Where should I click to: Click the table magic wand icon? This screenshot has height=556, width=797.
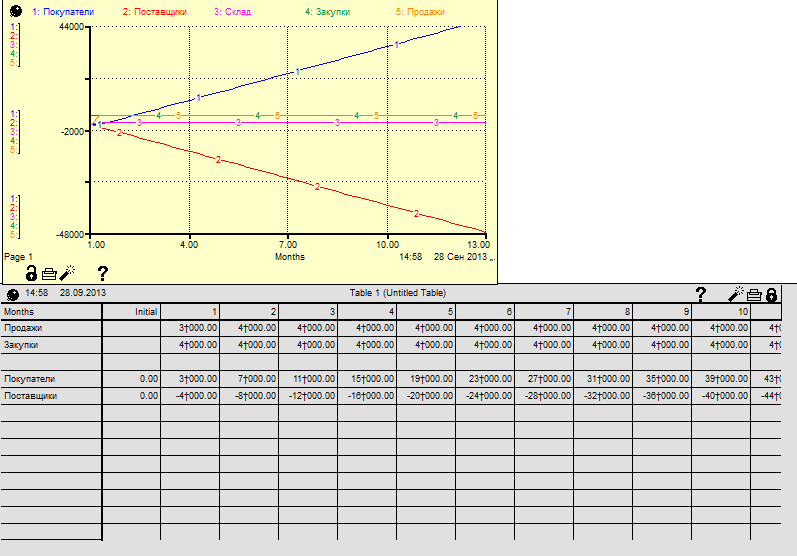[x=737, y=294]
